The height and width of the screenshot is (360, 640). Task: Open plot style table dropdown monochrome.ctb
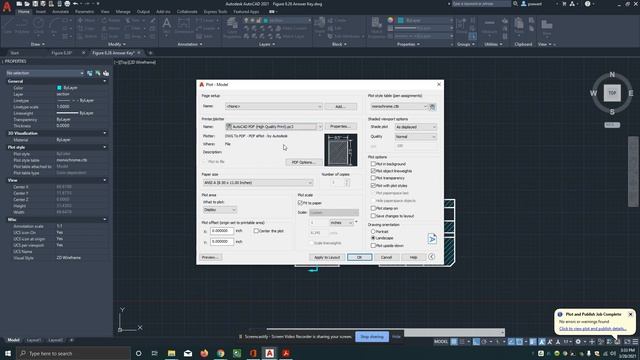coord(399,107)
